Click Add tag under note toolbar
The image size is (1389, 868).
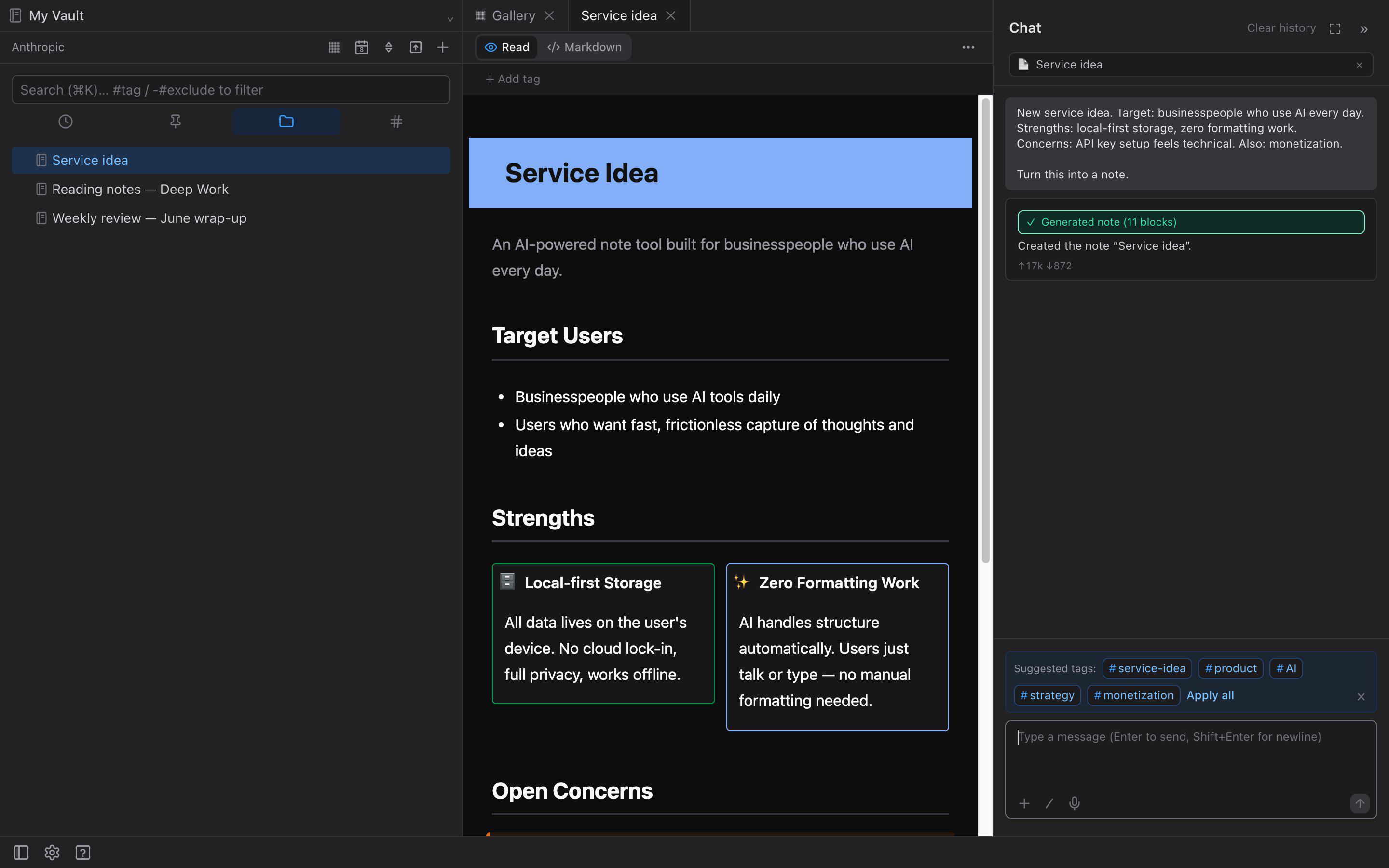click(513, 79)
